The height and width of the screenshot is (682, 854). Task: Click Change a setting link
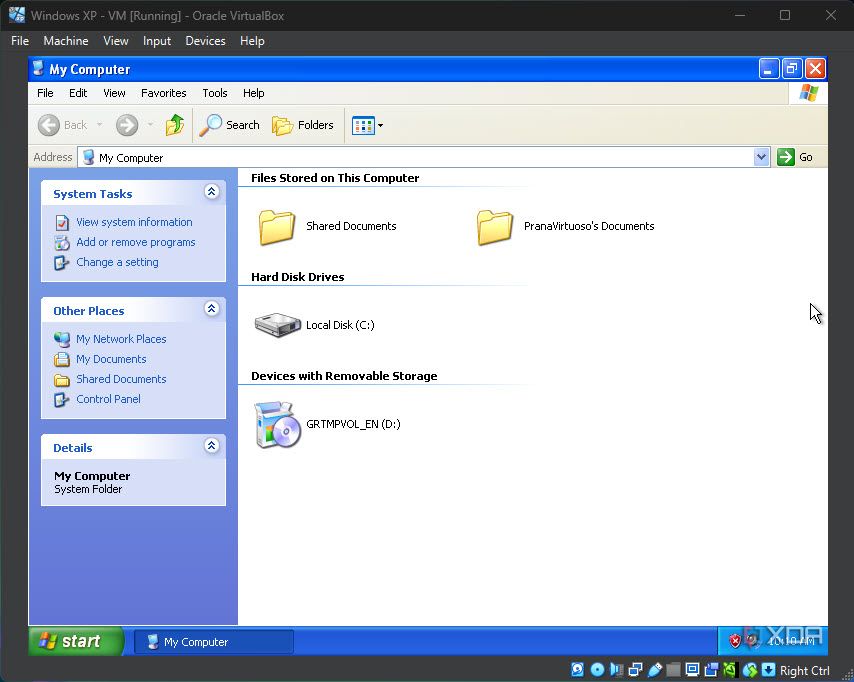[117, 263]
